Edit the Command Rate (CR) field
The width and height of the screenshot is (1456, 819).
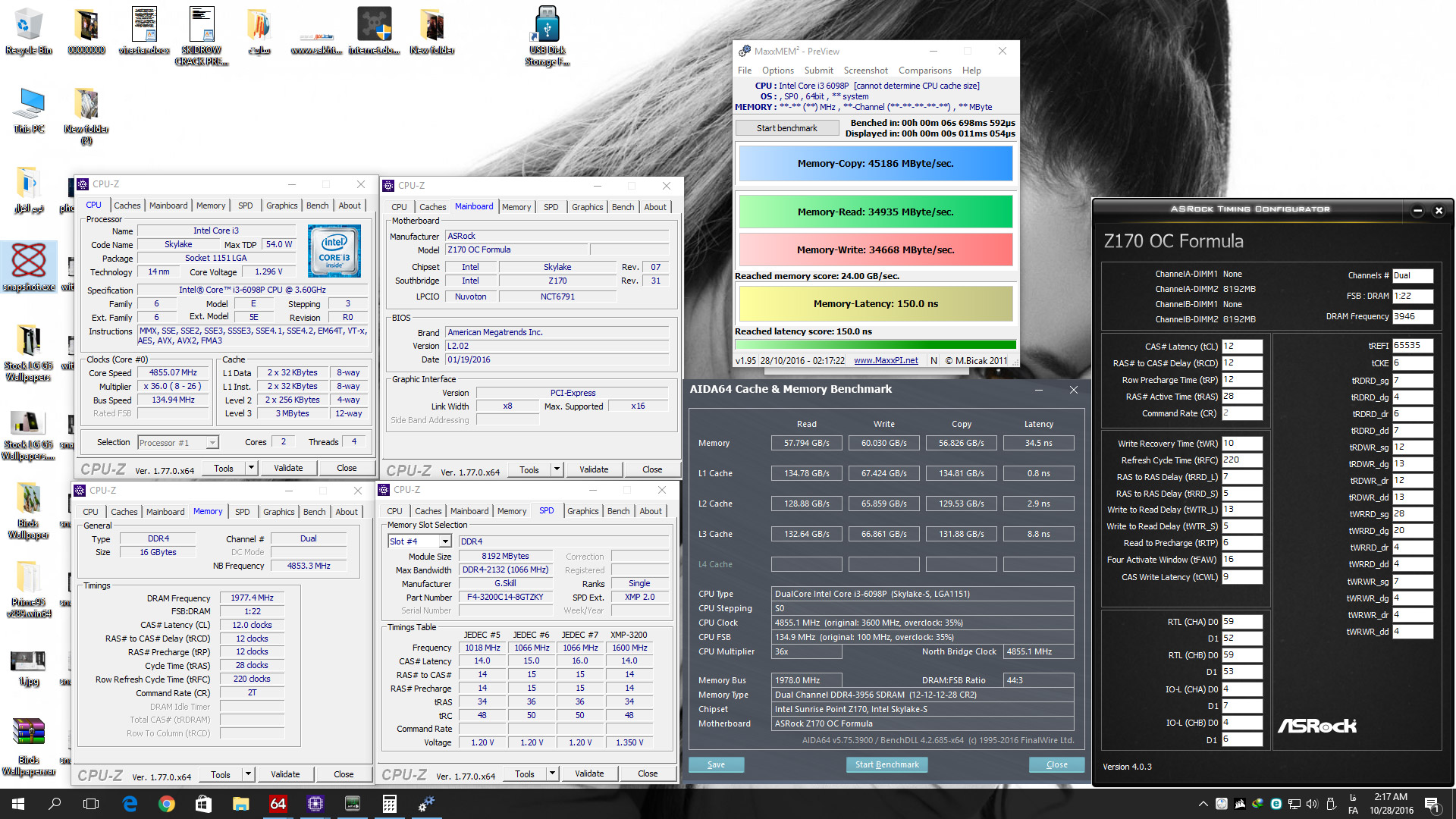pyautogui.click(x=1242, y=413)
